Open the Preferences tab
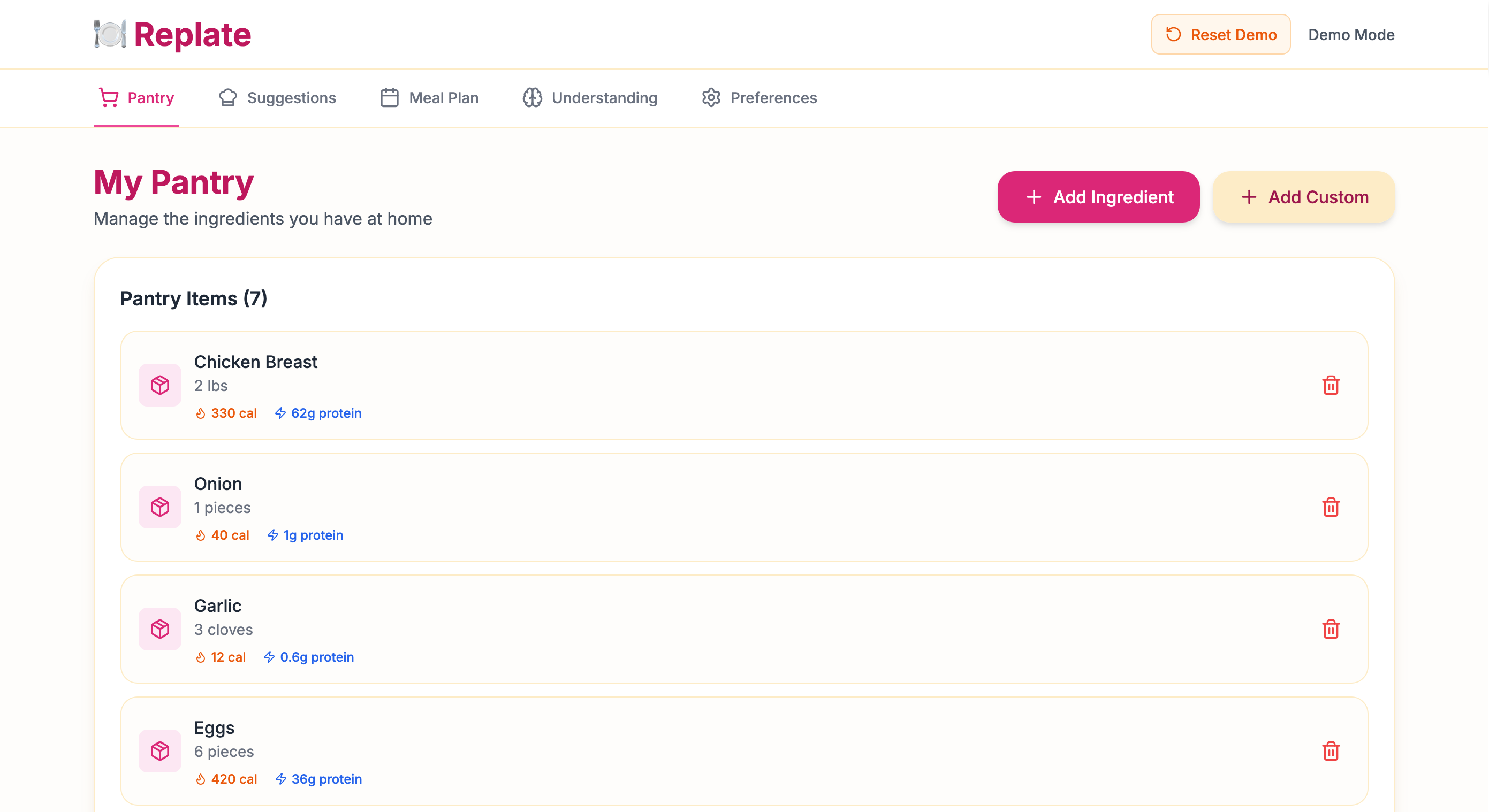 tap(759, 98)
